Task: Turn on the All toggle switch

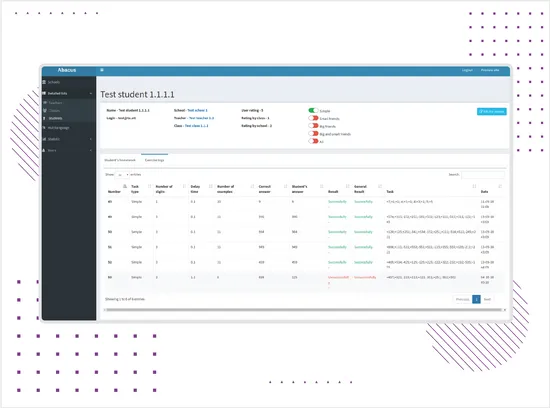Action: click(313, 141)
